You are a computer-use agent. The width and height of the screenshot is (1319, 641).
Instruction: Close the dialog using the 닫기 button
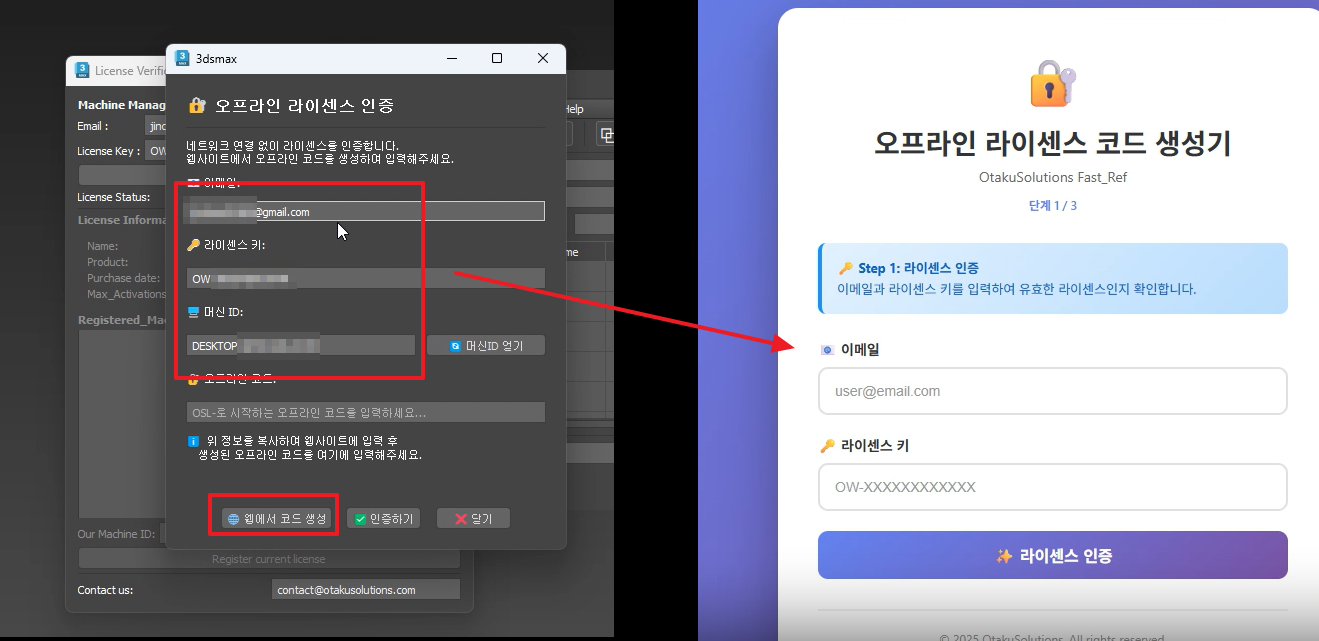[473, 519]
